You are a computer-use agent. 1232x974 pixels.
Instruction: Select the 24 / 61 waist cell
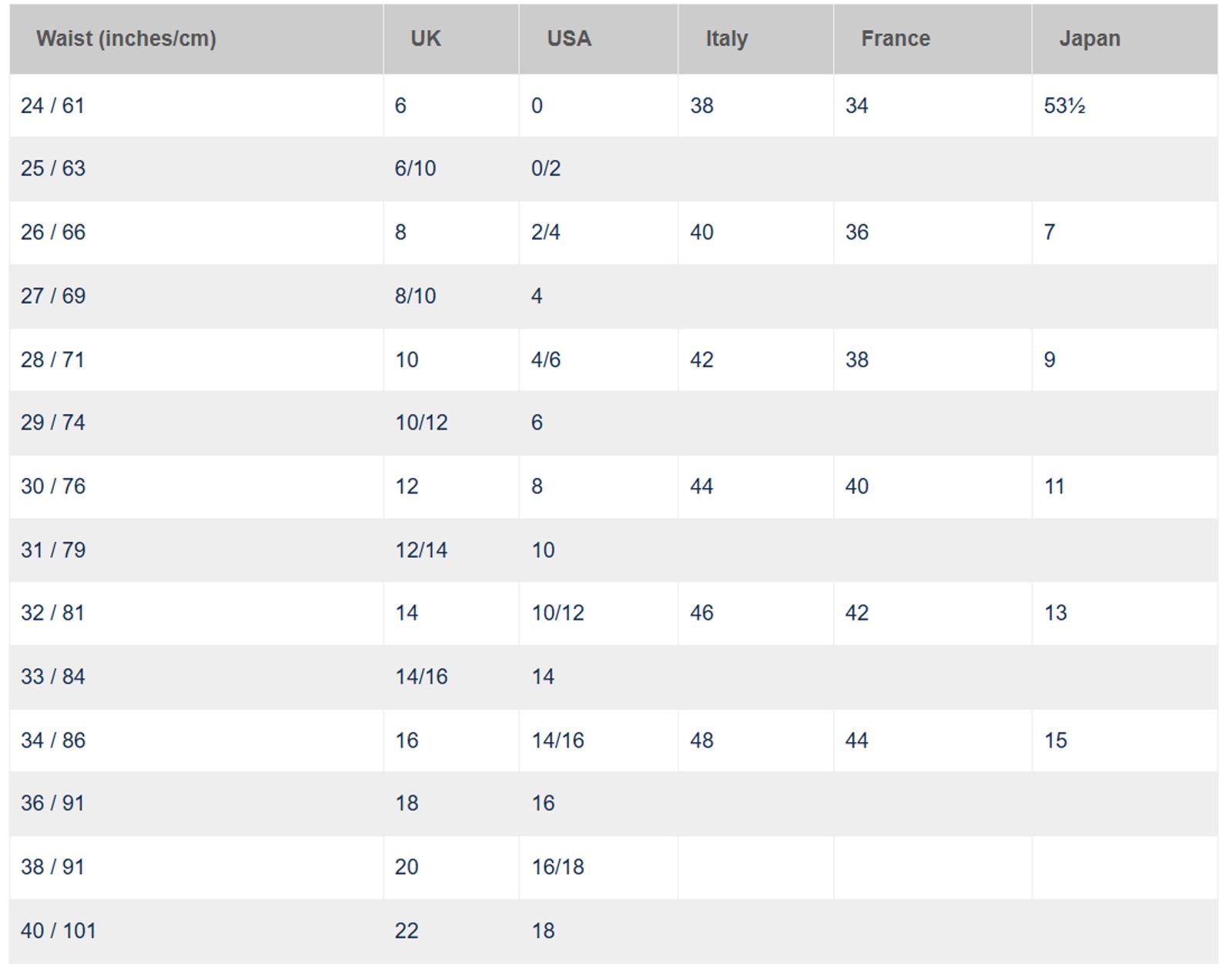[52, 106]
